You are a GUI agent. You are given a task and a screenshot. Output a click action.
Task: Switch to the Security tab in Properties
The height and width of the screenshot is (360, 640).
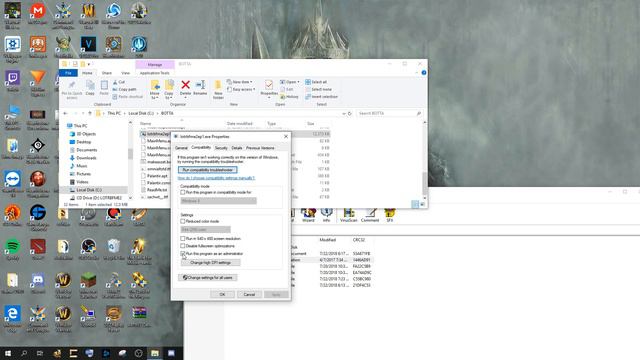[221, 148]
